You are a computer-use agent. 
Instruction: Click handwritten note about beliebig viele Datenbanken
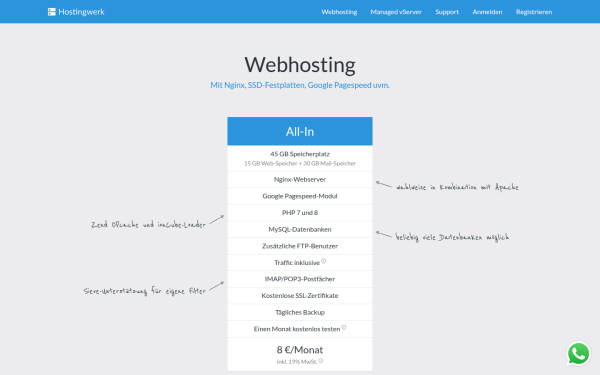pos(452,237)
